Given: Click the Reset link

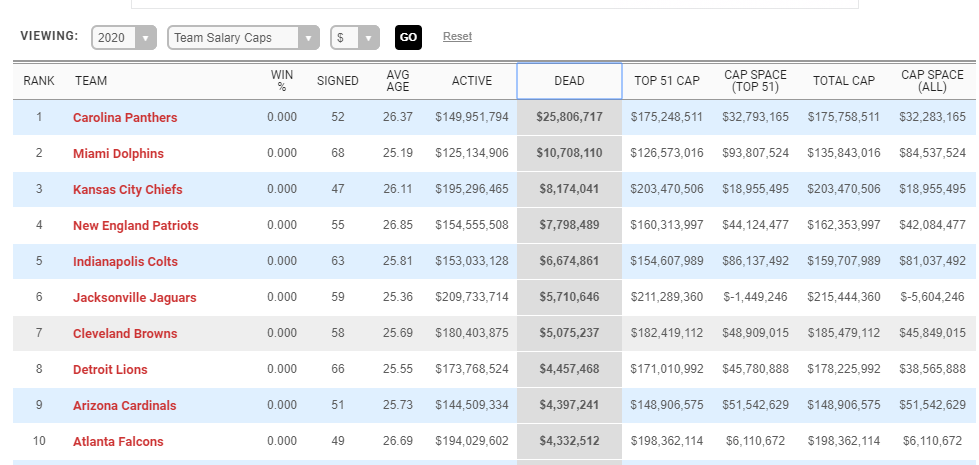Looking at the screenshot, I should point(458,36).
